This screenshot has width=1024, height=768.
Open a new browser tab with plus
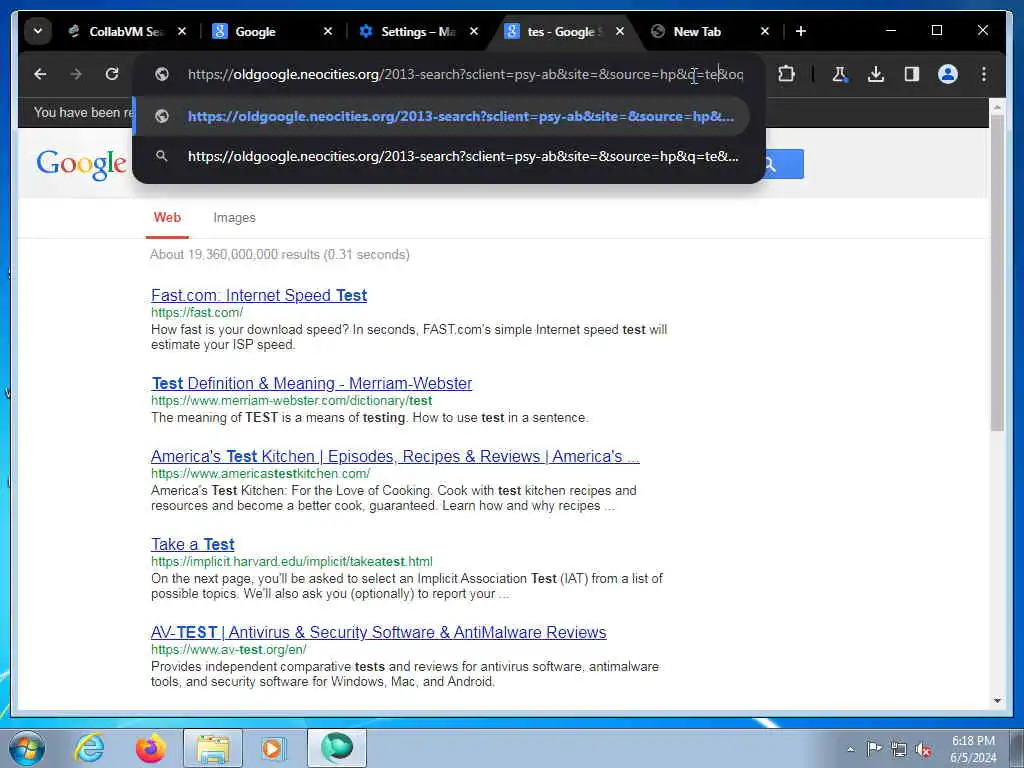[x=801, y=31]
